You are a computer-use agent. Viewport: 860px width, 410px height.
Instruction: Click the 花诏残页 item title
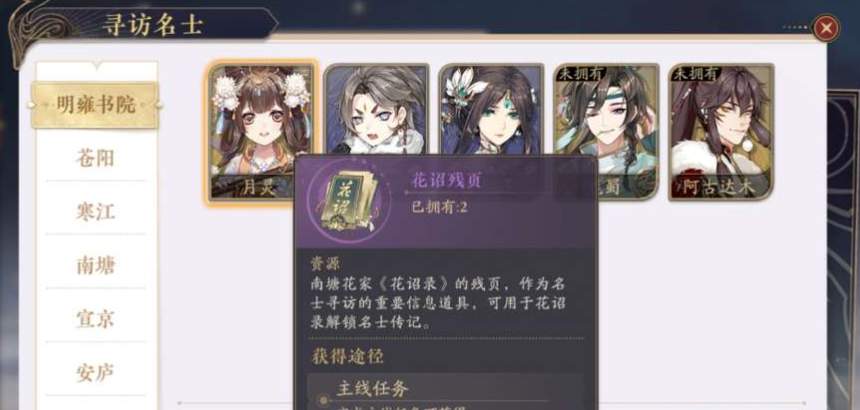[446, 180]
